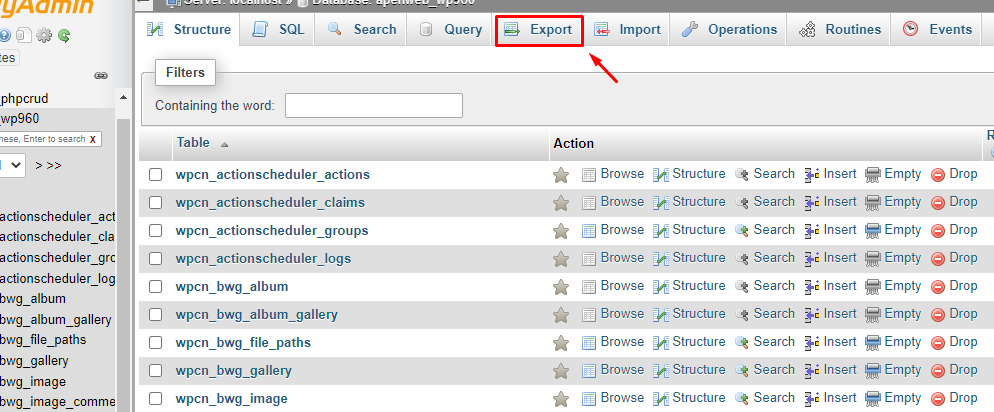Click Insert icon for wpcn_bwg_image
994x412 pixels.
(812, 398)
